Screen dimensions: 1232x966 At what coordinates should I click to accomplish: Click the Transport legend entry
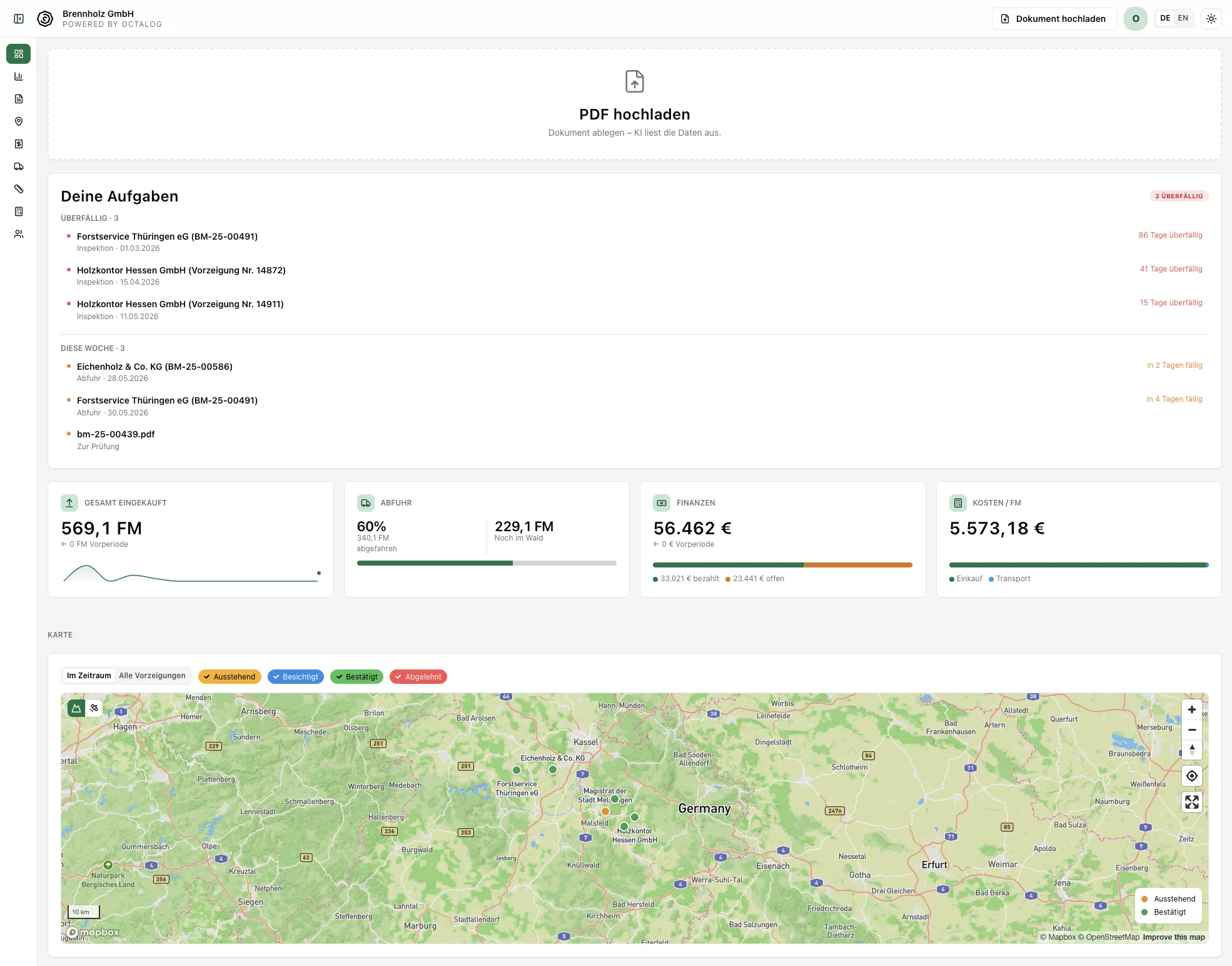point(1009,579)
